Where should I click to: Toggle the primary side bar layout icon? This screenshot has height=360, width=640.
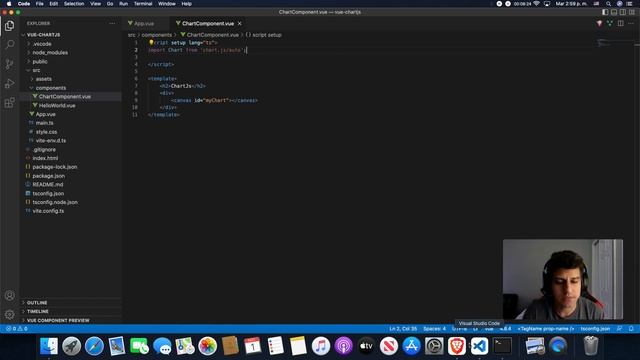pyautogui.click(x=605, y=12)
